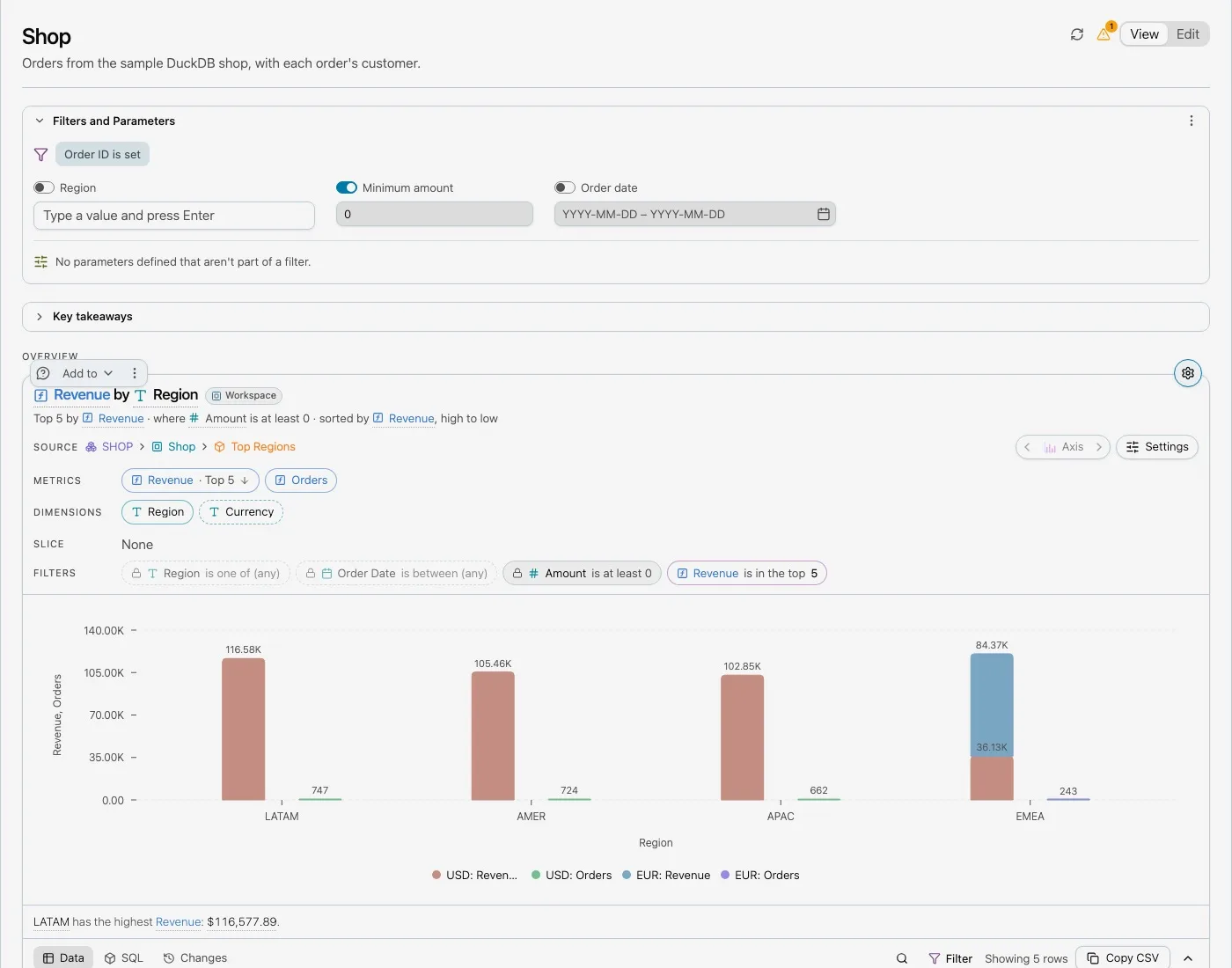The height and width of the screenshot is (968, 1232).
Task: Open the chart settings gear icon
Action: coord(1188,373)
